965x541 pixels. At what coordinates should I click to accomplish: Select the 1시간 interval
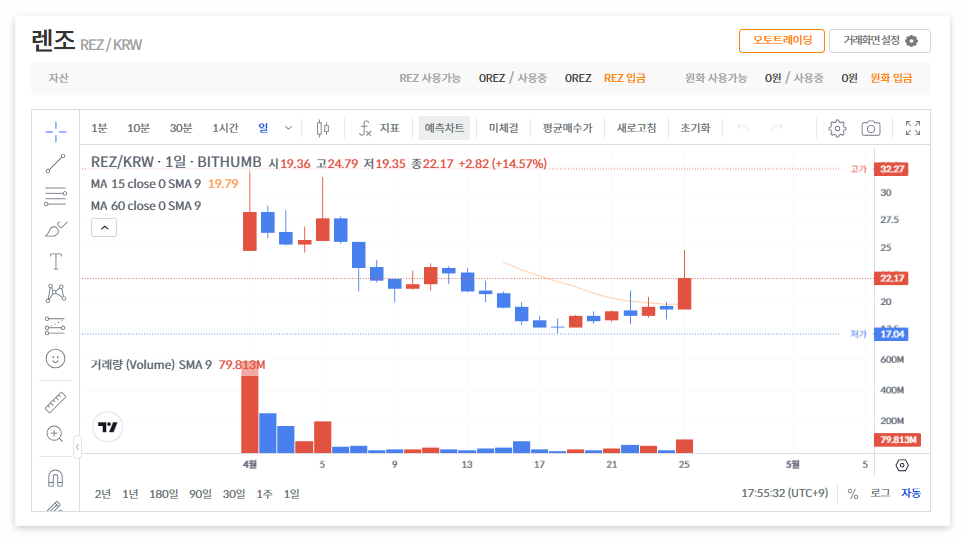[225, 128]
